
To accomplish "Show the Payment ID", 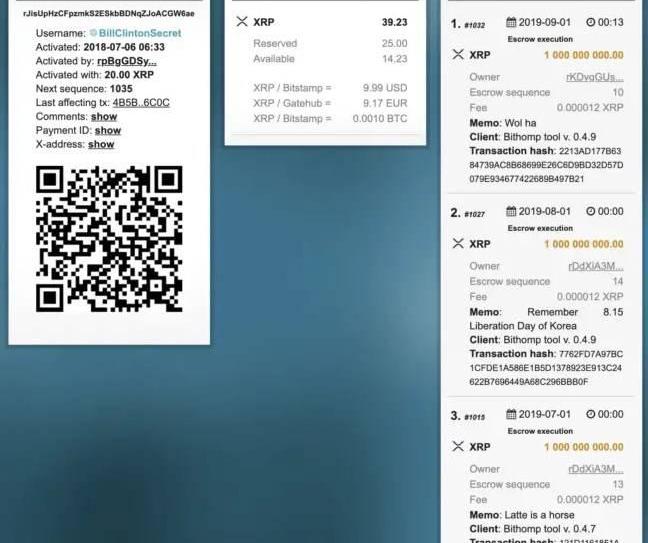I will (x=108, y=130).
